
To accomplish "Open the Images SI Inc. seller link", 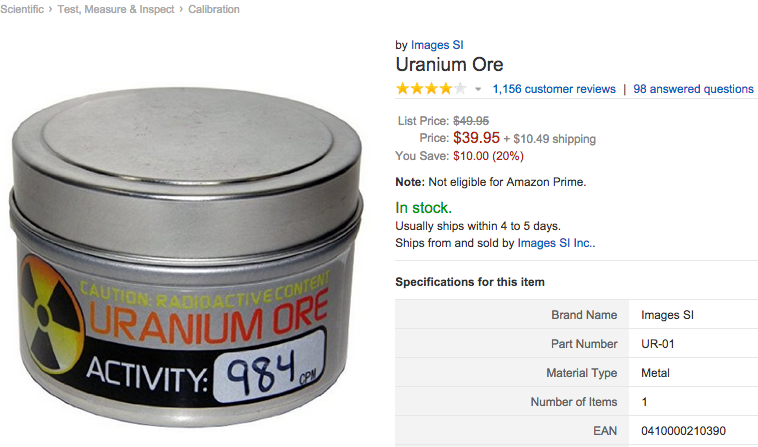I will click(555, 243).
